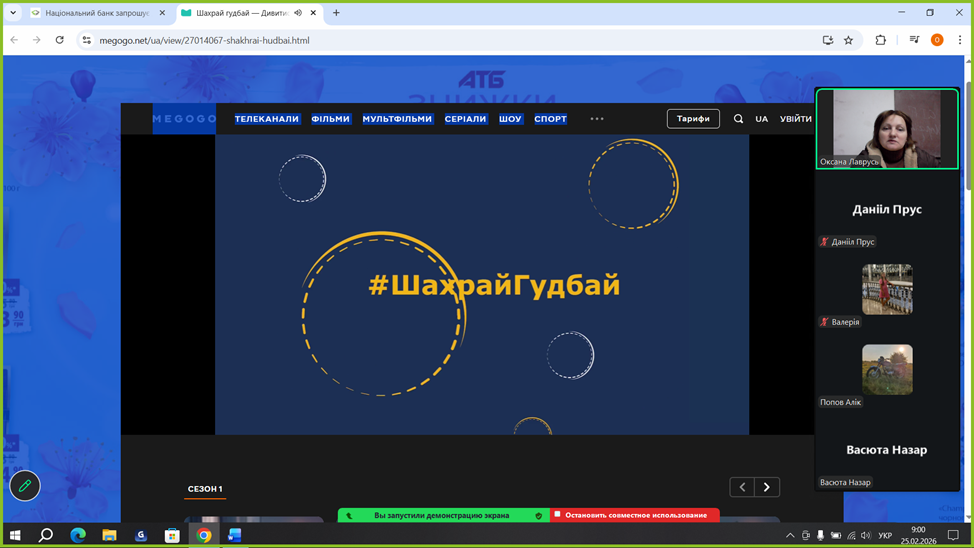
Task: Click the Megogo logo
Action: pyautogui.click(x=184, y=119)
